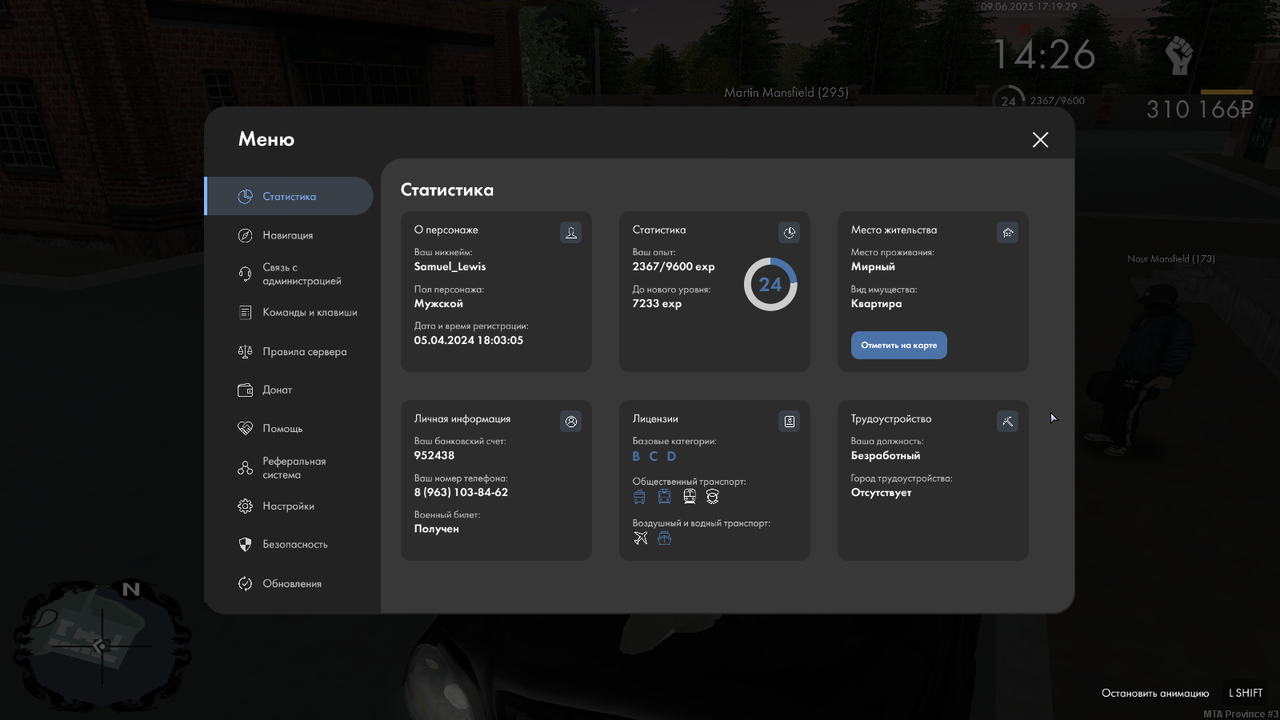Click experience value 2367/9600 exp in Статистика card
Screen dimensions: 1280x720
674,267
